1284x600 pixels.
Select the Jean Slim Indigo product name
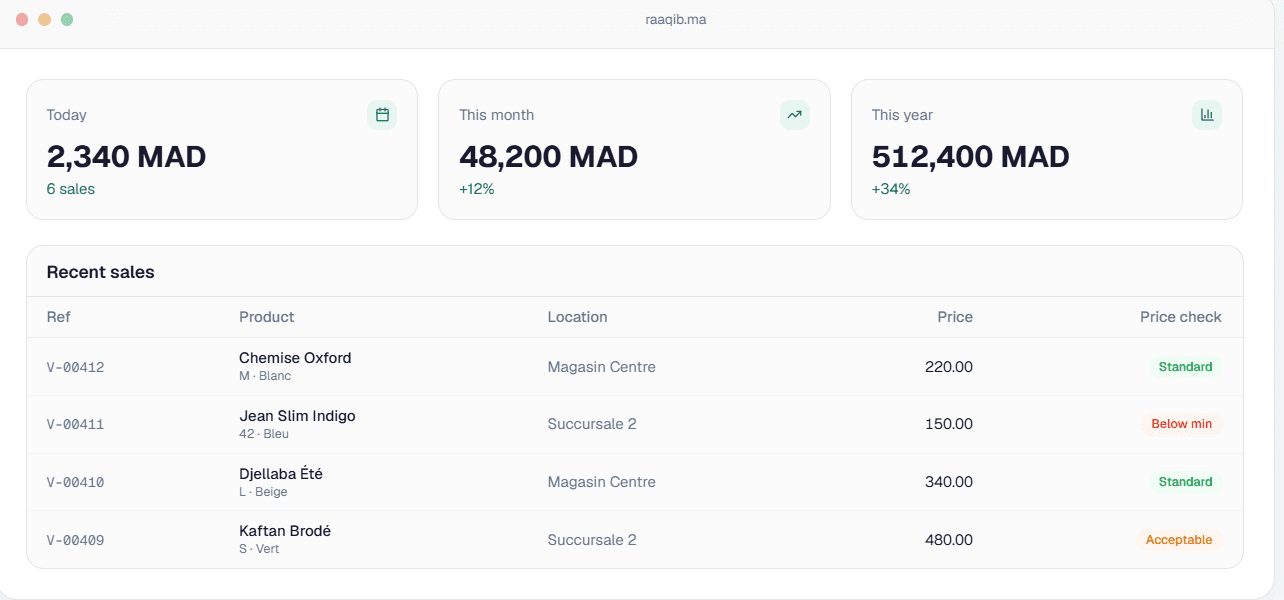pos(297,416)
